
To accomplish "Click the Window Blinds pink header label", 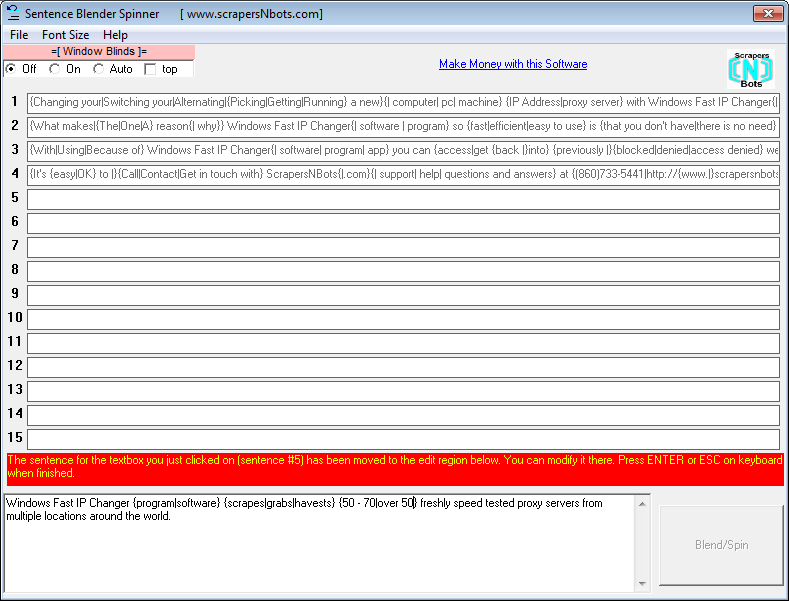I will click(x=99, y=51).
